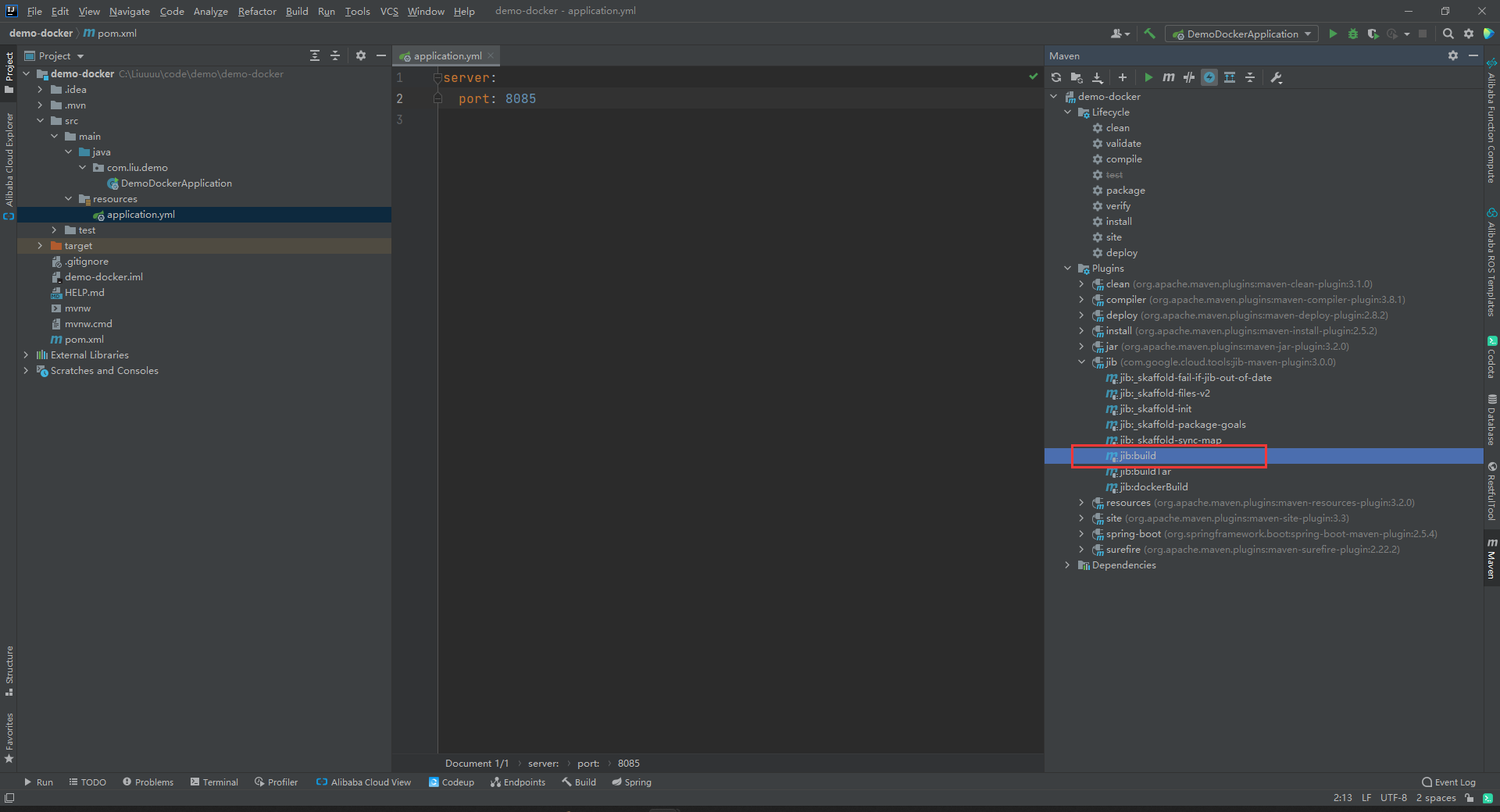Viewport: 1500px width, 812px height.
Task: Click the 2 spaces indent setting
Action: coord(1436,797)
